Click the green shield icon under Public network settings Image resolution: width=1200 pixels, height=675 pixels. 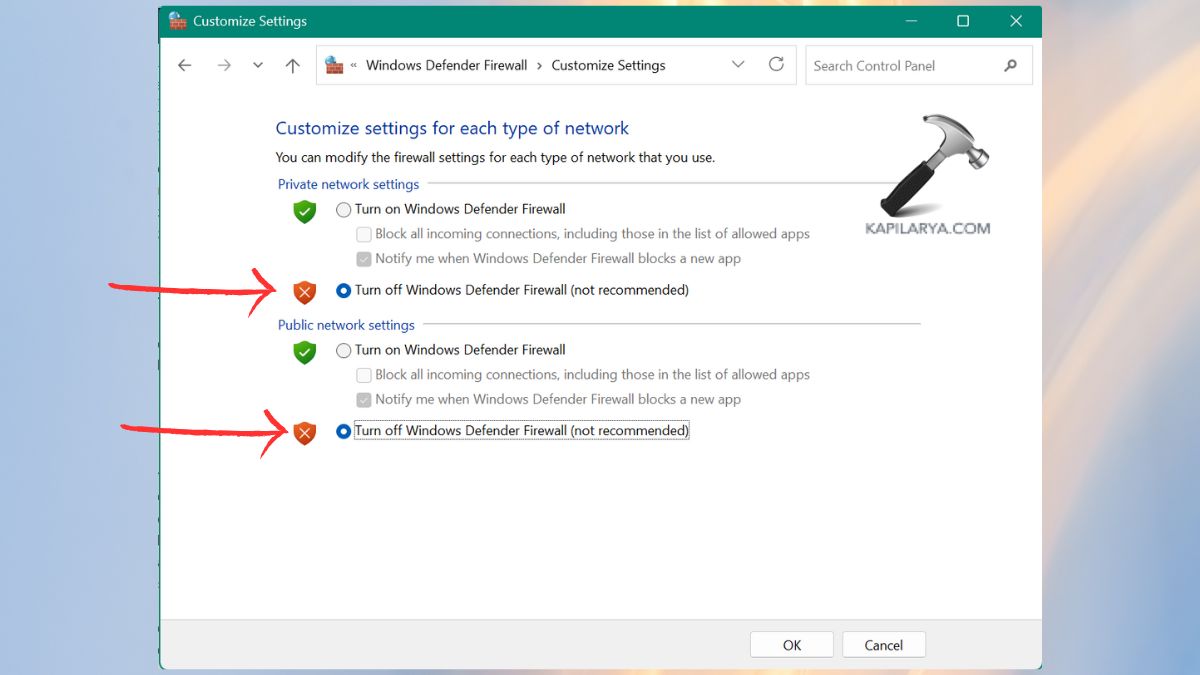point(304,353)
